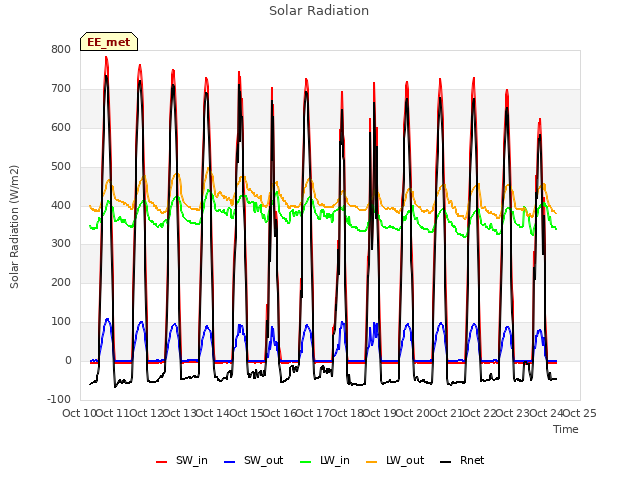Toggle LW_out series in the legend

point(395,460)
